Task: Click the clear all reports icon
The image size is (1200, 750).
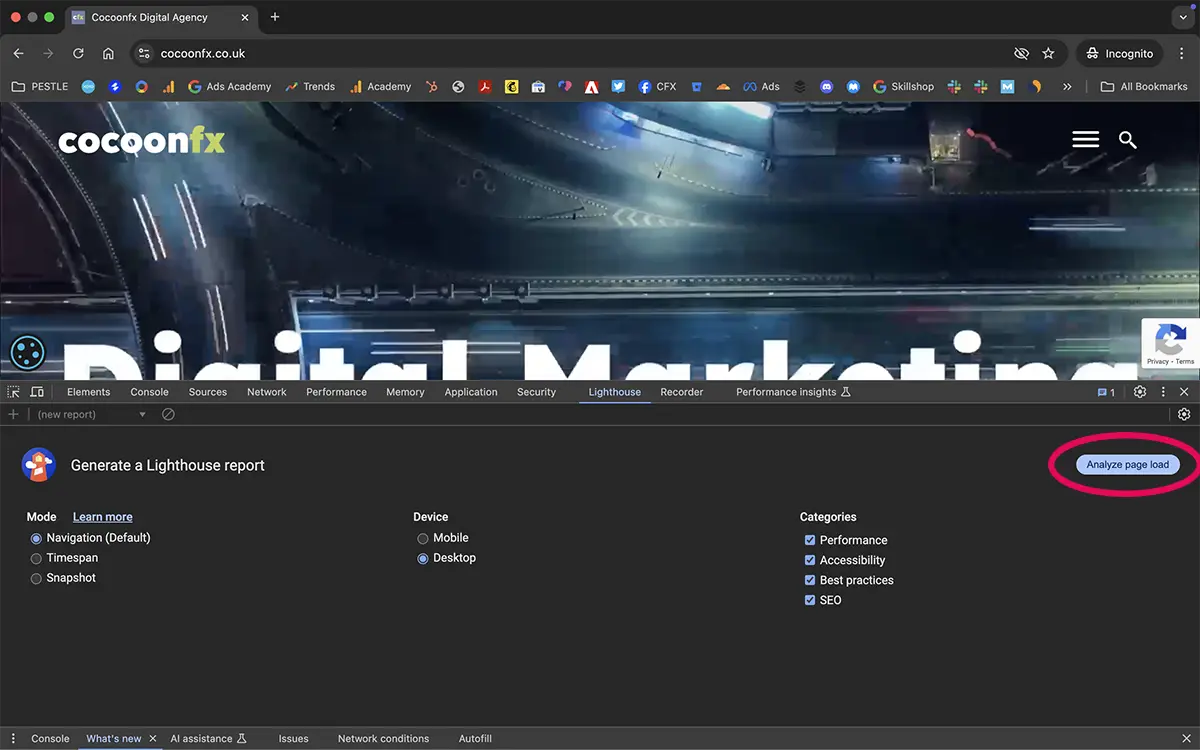Action: coord(168,414)
